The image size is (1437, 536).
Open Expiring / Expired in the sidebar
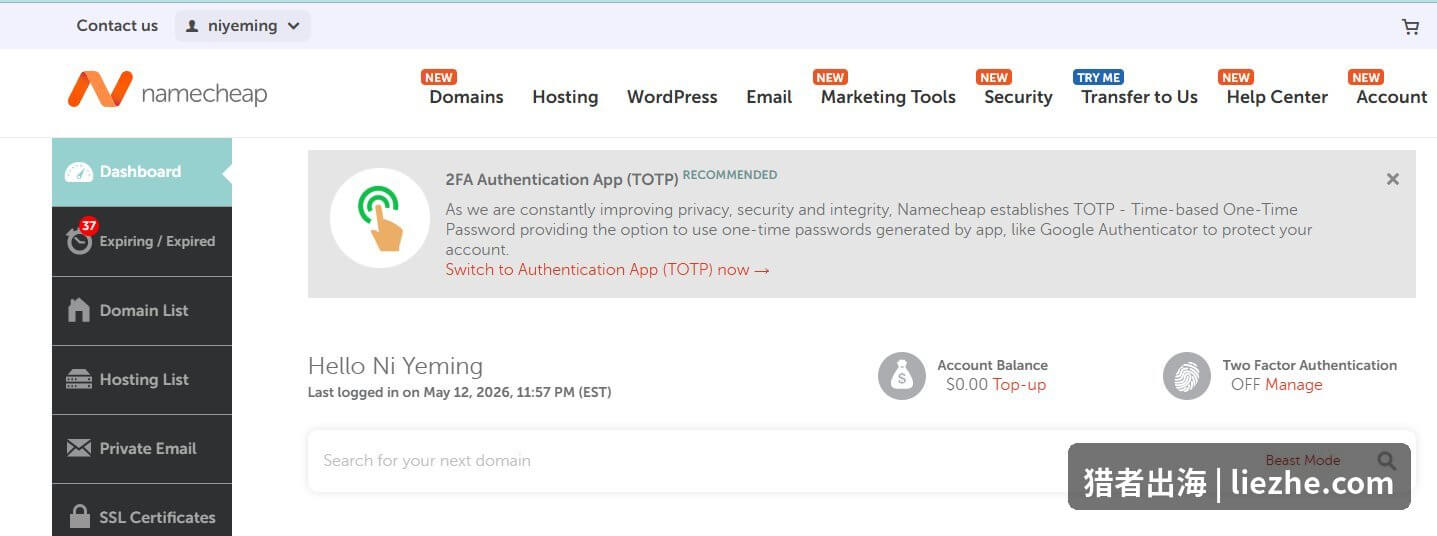tap(142, 241)
